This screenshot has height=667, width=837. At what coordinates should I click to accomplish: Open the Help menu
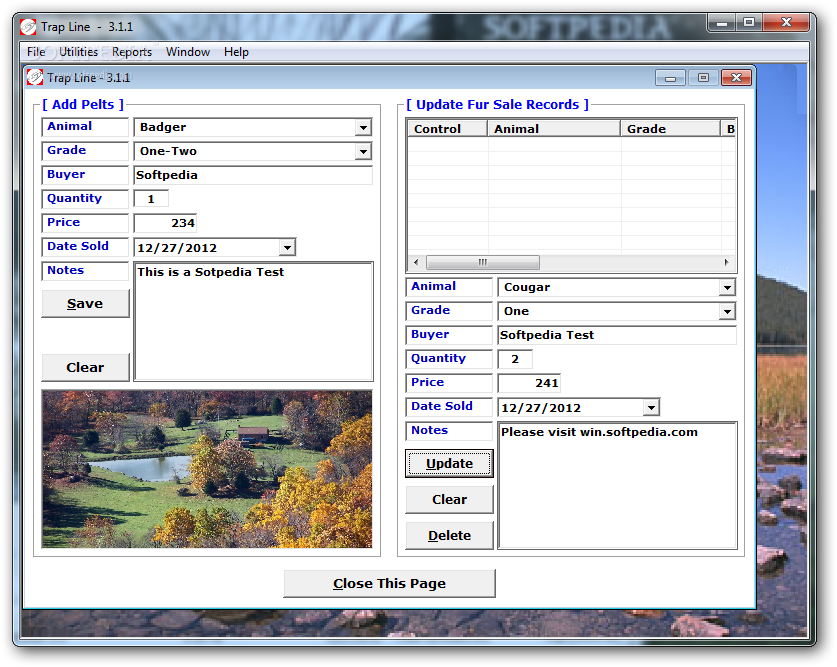[x=236, y=52]
